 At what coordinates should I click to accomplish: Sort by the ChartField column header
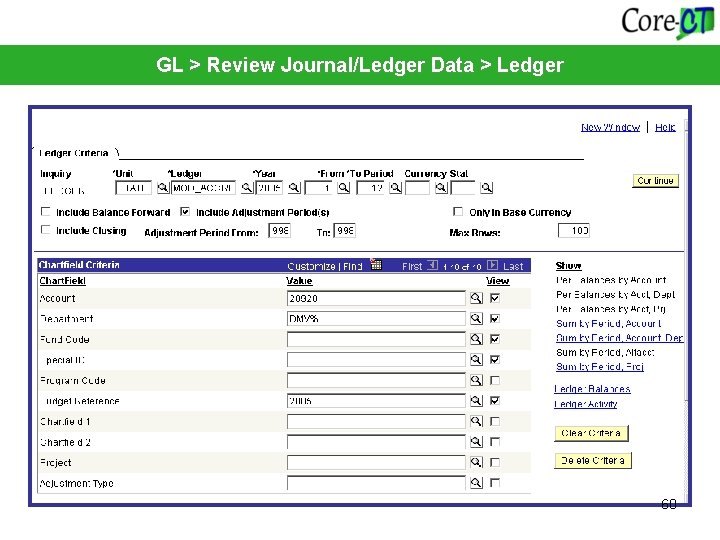(x=62, y=281)
